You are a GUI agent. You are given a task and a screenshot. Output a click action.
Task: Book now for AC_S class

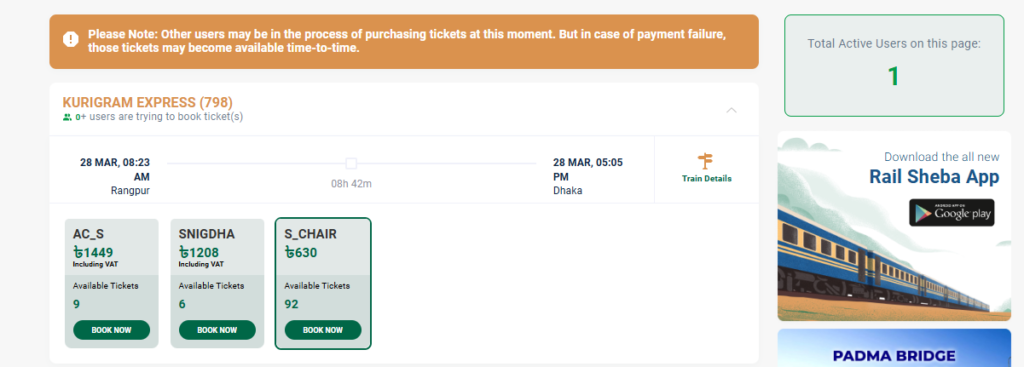pyautogui.click(x=112, y=330)
